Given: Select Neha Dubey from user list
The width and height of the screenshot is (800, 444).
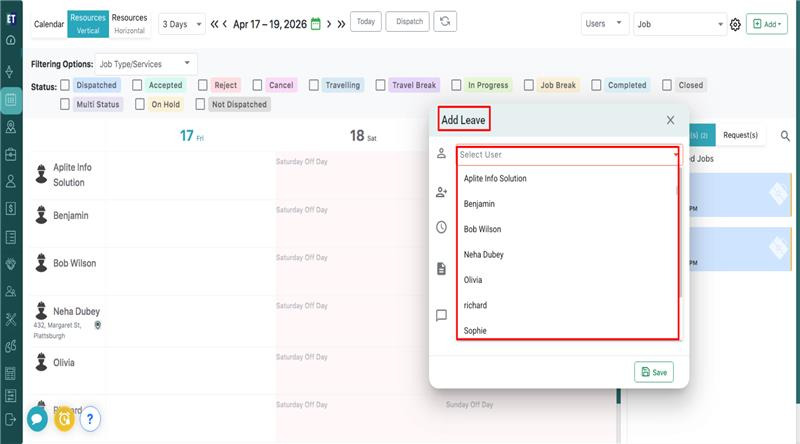Looking at the screenshot, I should tap(484, 255).
